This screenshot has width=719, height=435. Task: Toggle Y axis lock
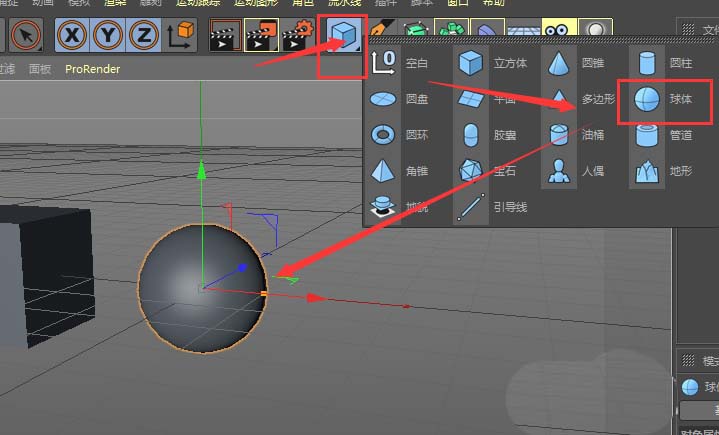coord(108,35)
